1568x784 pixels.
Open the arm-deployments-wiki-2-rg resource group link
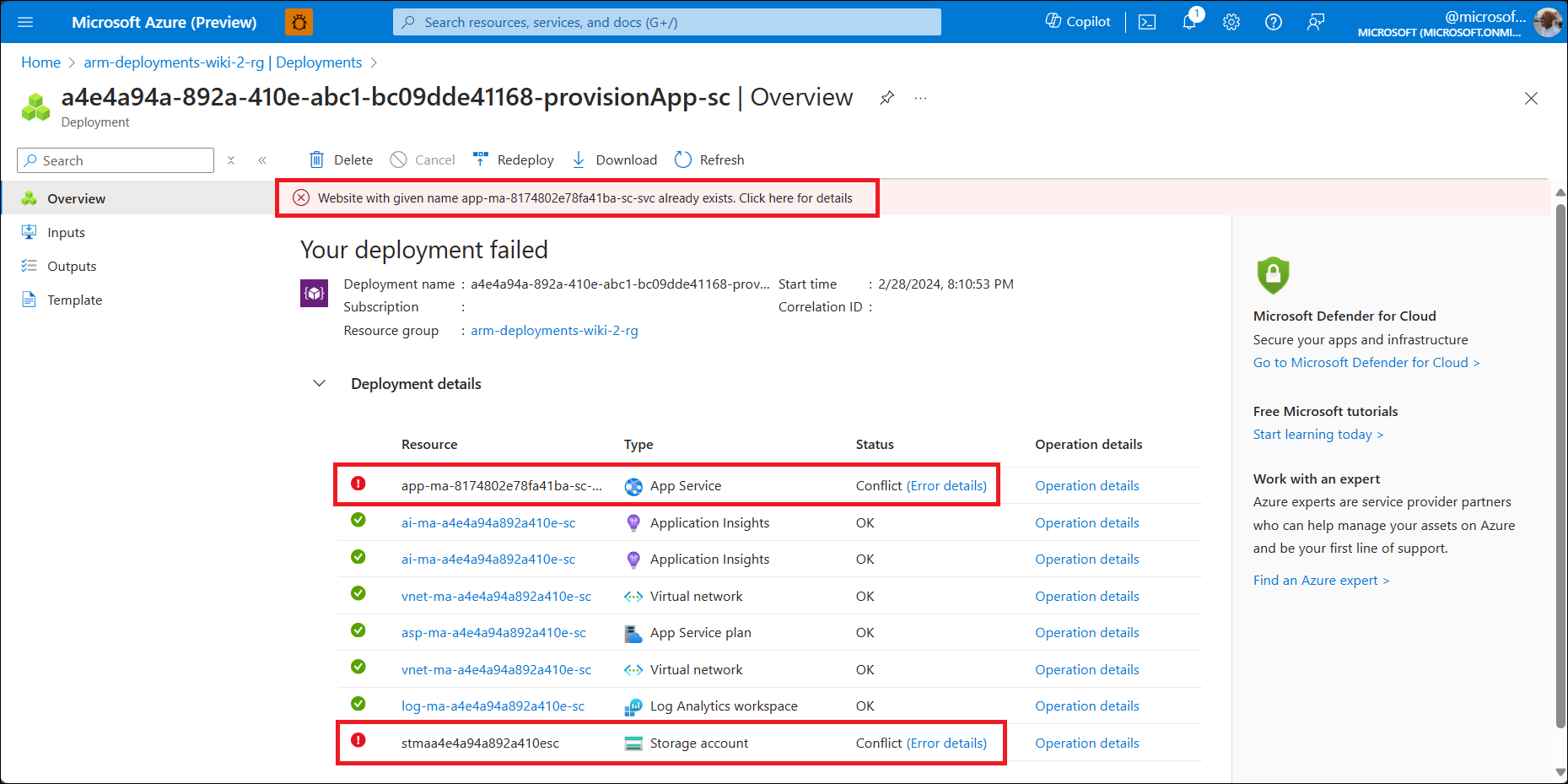pos(554,331)
